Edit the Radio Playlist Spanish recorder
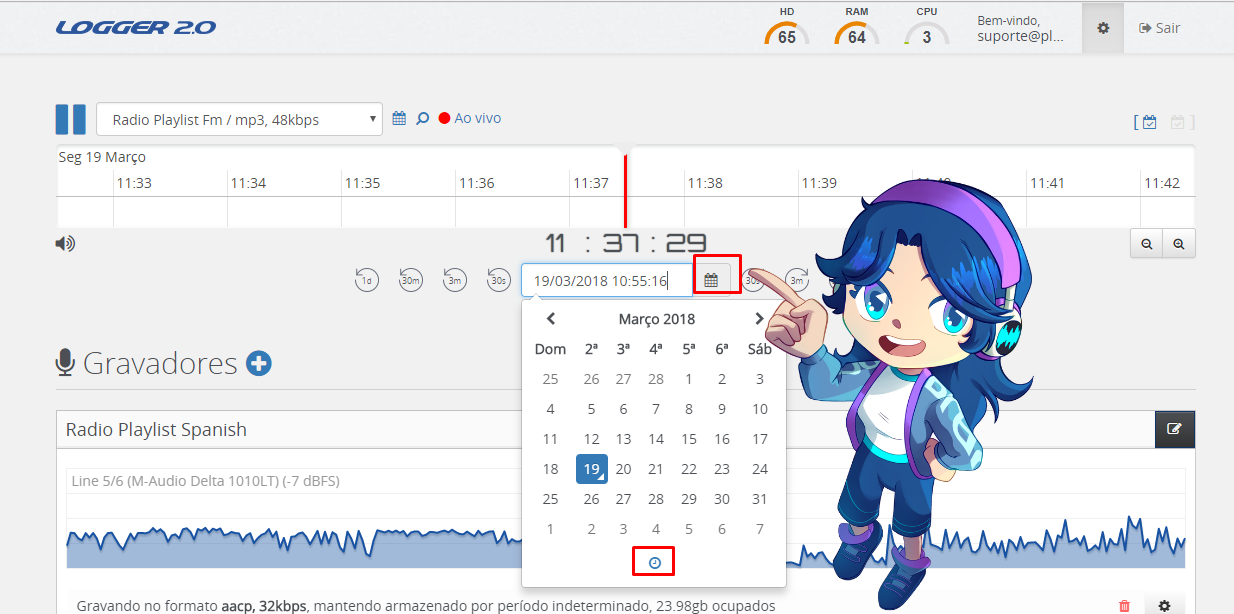Image resolution: width=1234 pixels, height=614 pixels. click(1174, 428)
